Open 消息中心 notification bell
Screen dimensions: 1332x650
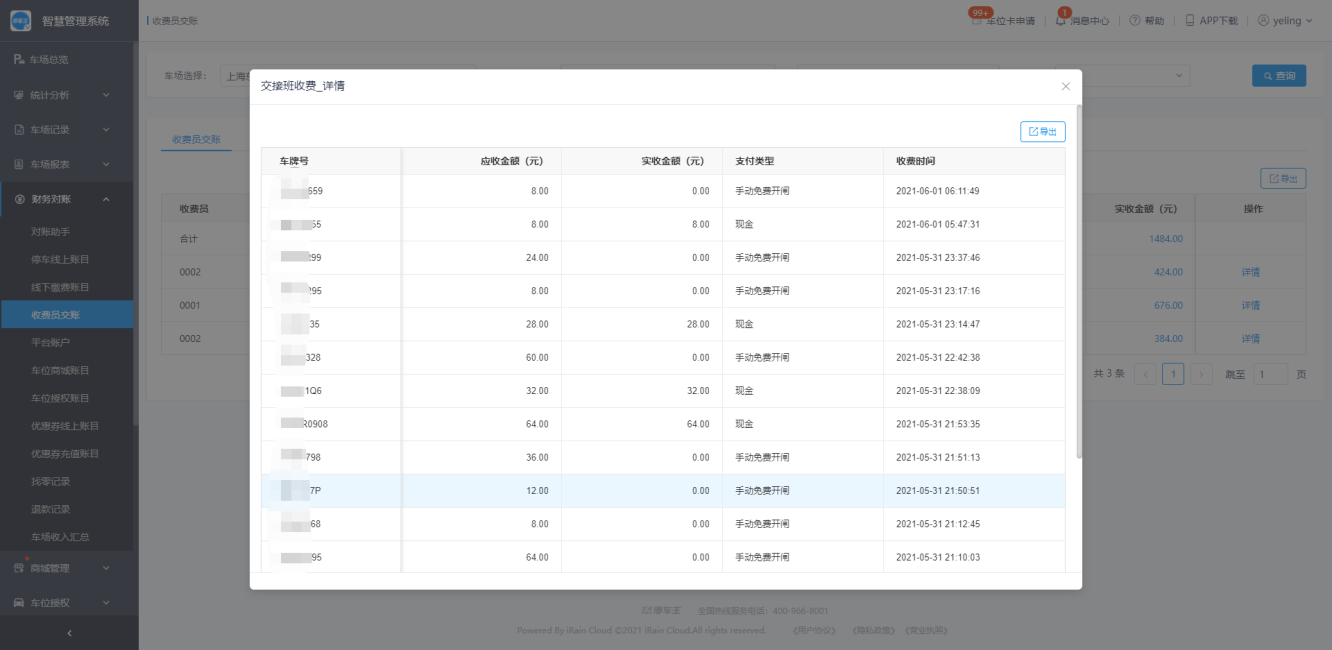1082,20
